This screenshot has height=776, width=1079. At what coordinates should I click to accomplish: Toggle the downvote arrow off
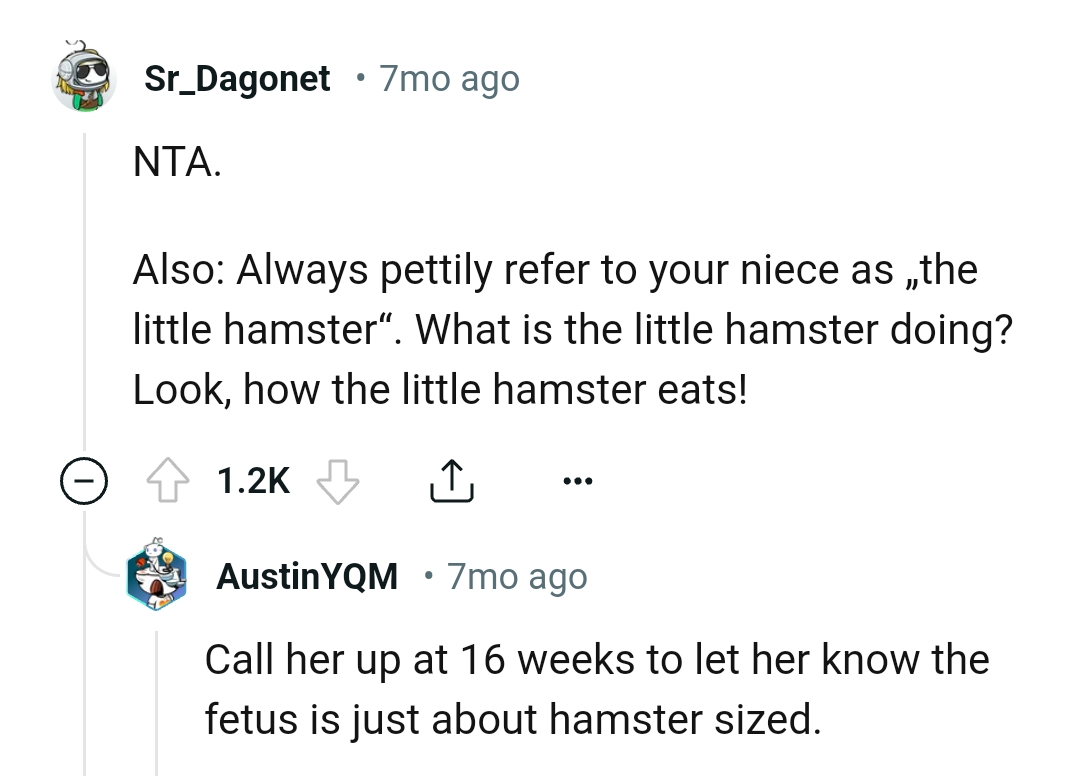coord(338,481)
